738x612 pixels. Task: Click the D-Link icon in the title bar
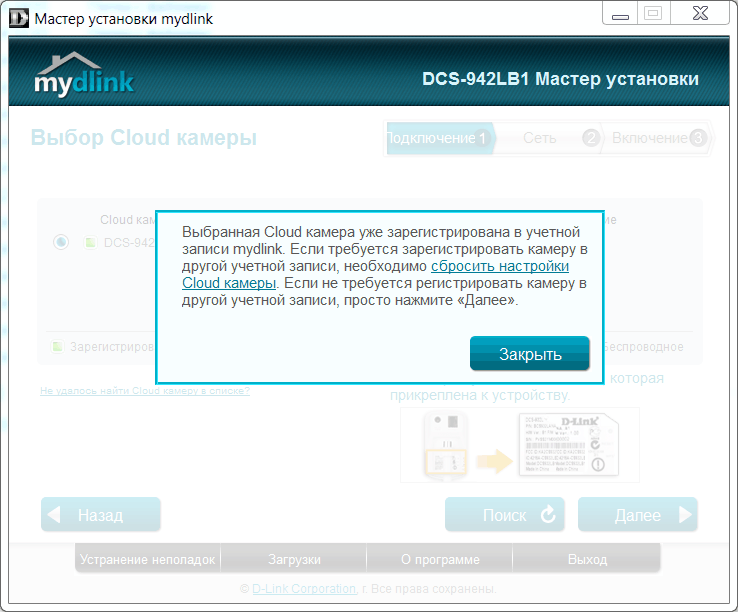coord(19,18)
